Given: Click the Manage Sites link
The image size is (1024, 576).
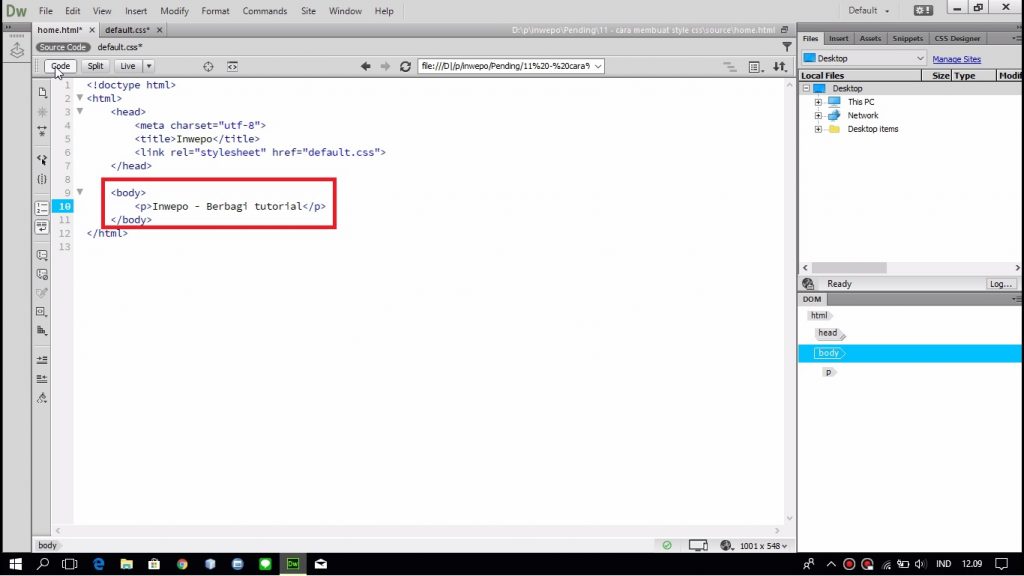Looking at the screenshot, I should 956,59.
